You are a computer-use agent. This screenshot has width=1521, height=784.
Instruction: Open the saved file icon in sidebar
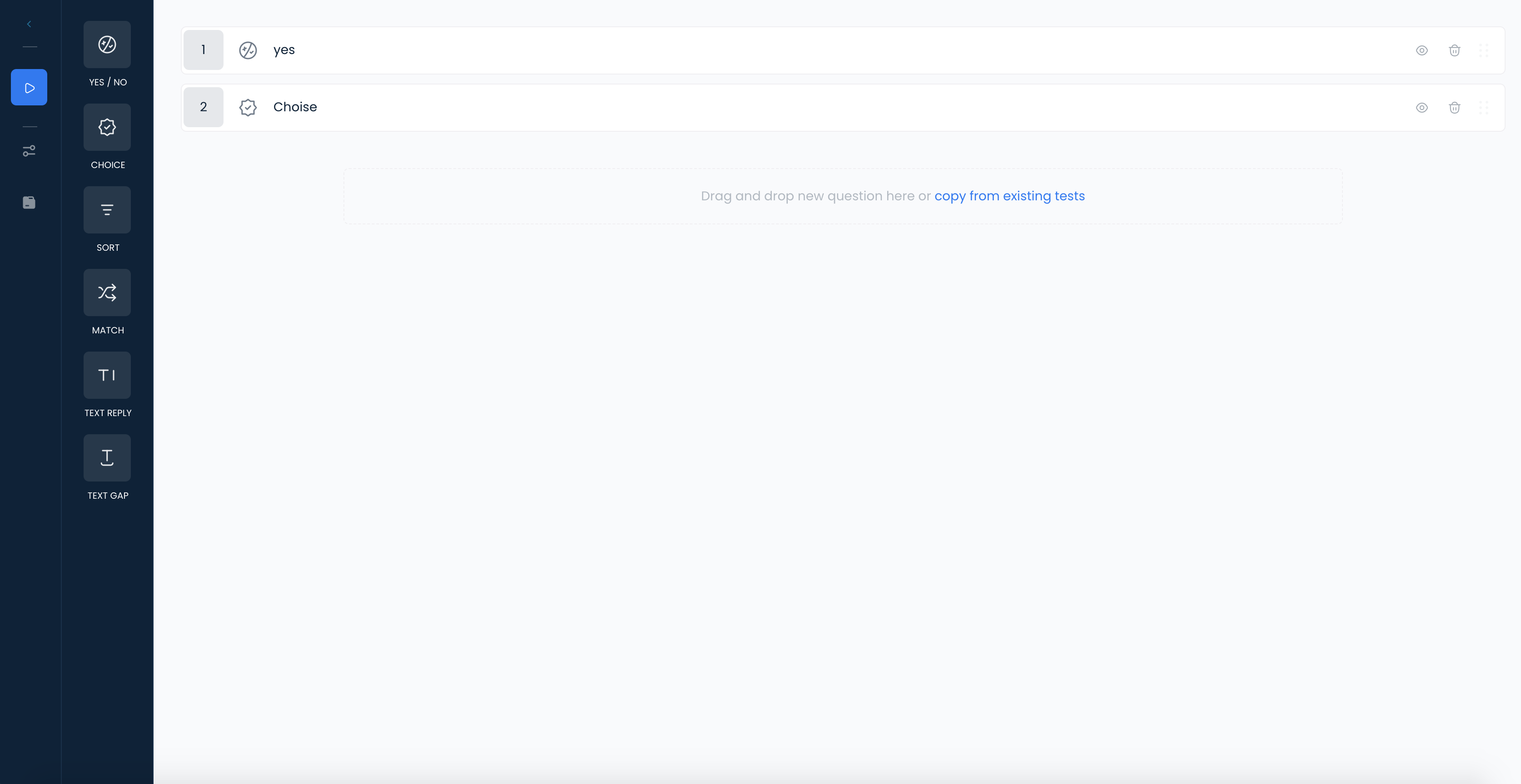coord(29,203)
